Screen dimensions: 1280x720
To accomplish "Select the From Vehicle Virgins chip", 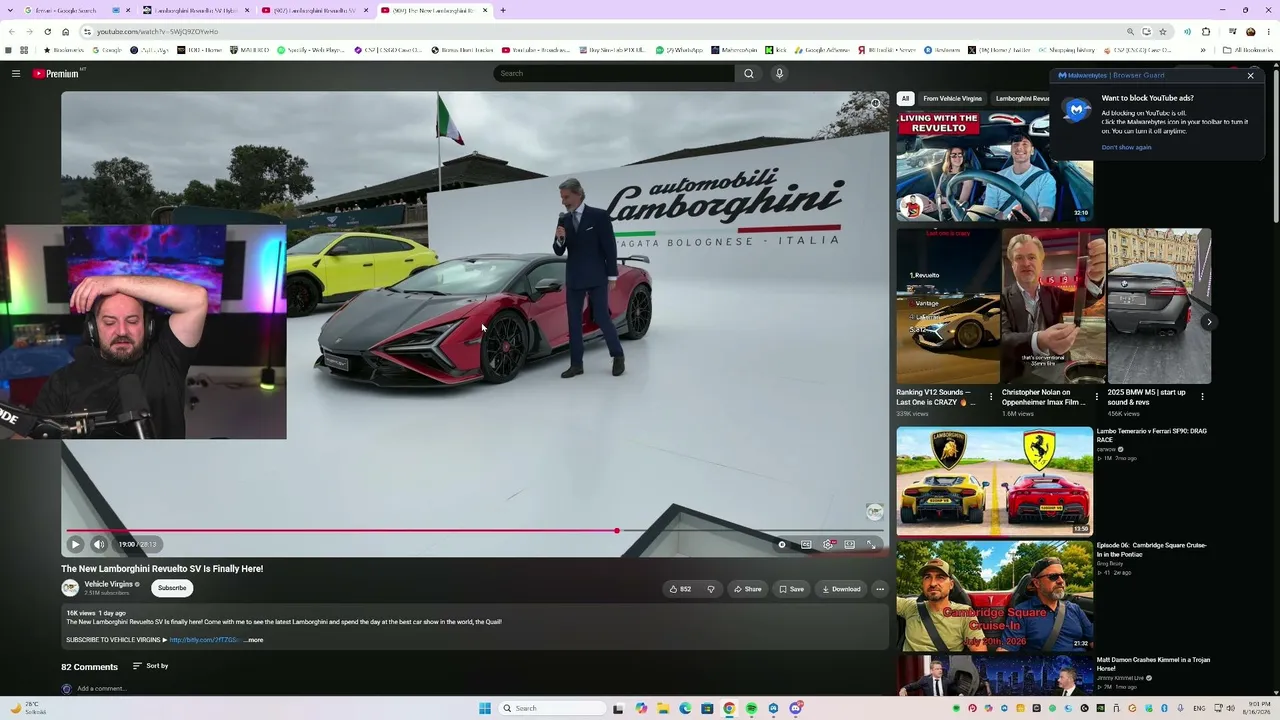I will pos(953,99).
